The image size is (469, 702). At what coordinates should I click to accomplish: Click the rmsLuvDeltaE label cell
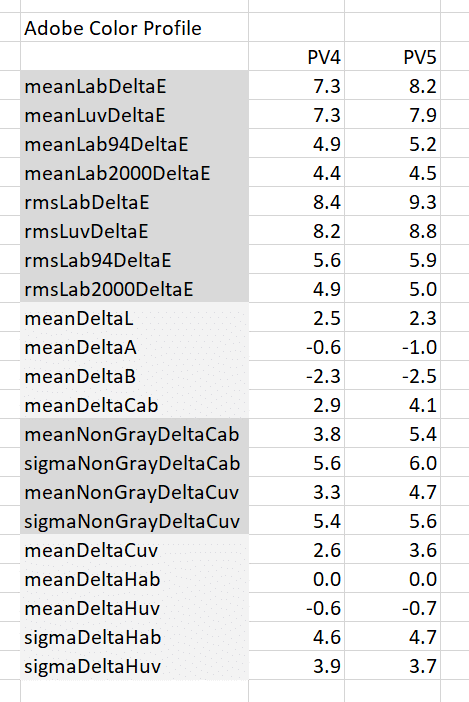click(x=134, y=230)
